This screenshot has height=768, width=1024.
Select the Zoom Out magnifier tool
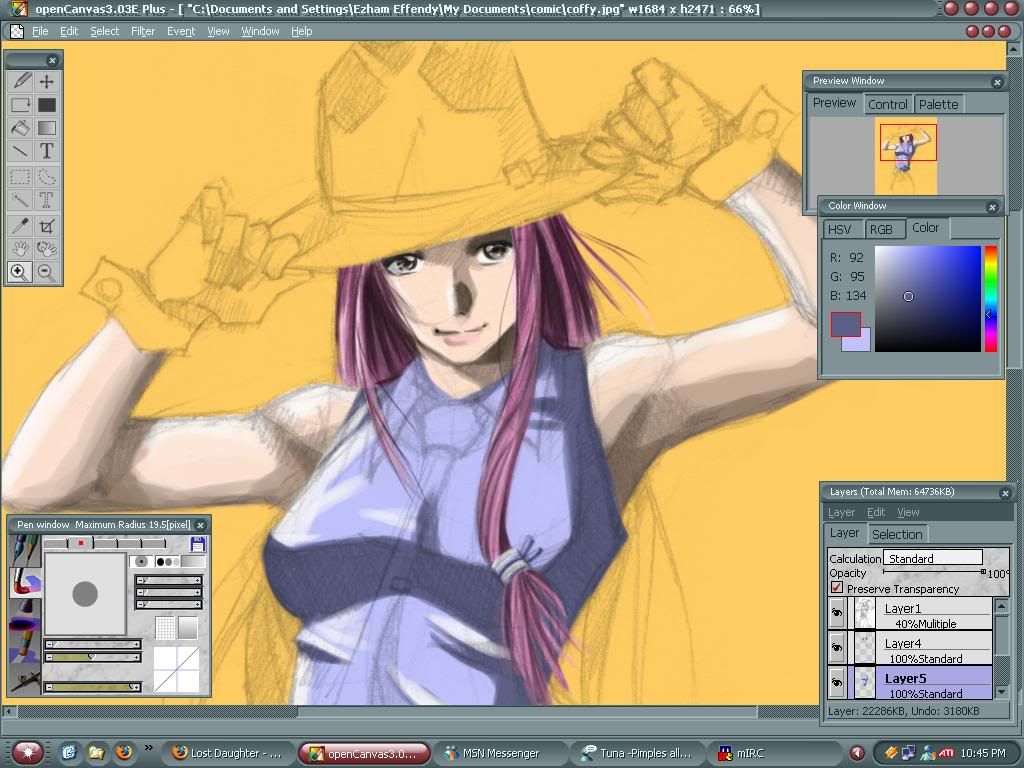[46, 271]
